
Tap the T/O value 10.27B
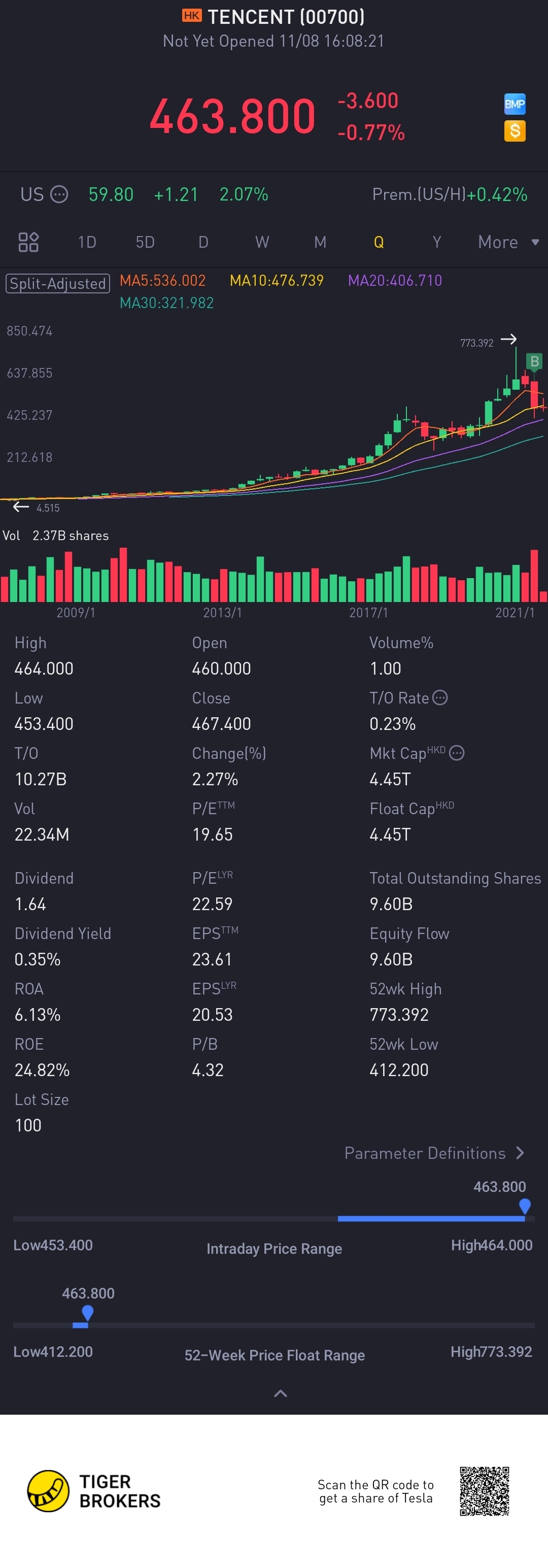(x=40, y=779)
